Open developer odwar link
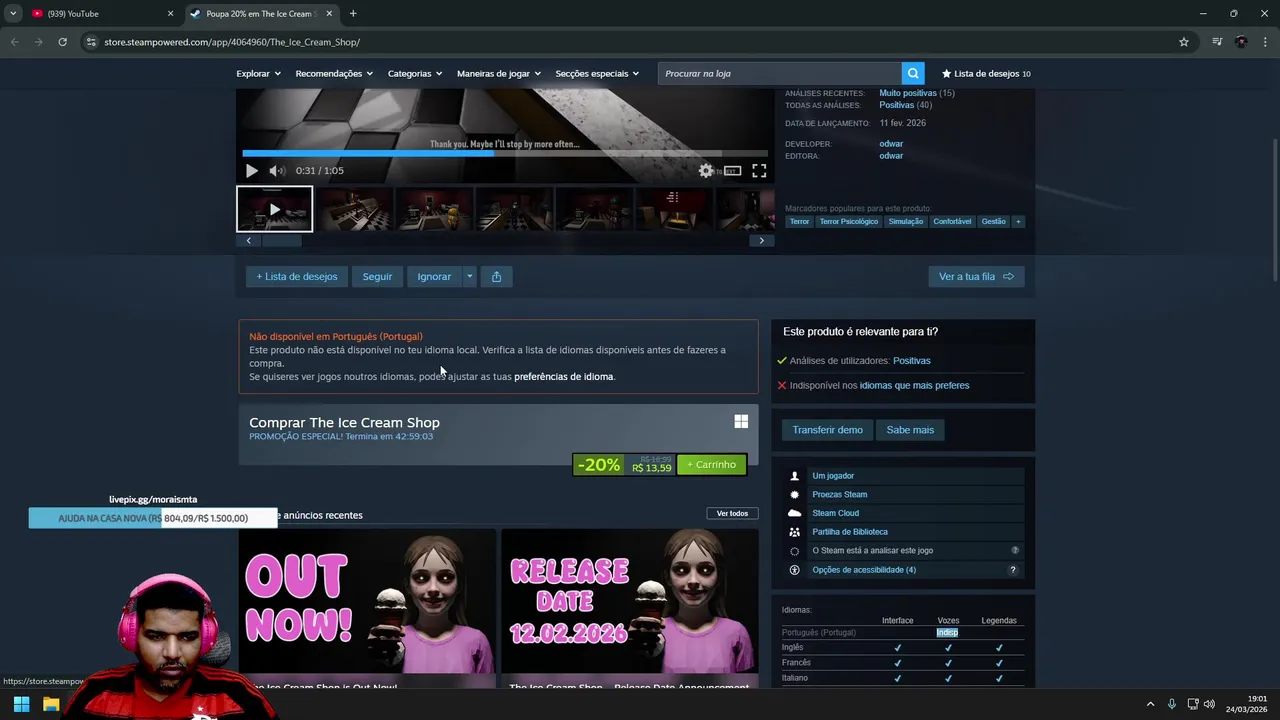1280x720 pixels. [x=891, y=144]
